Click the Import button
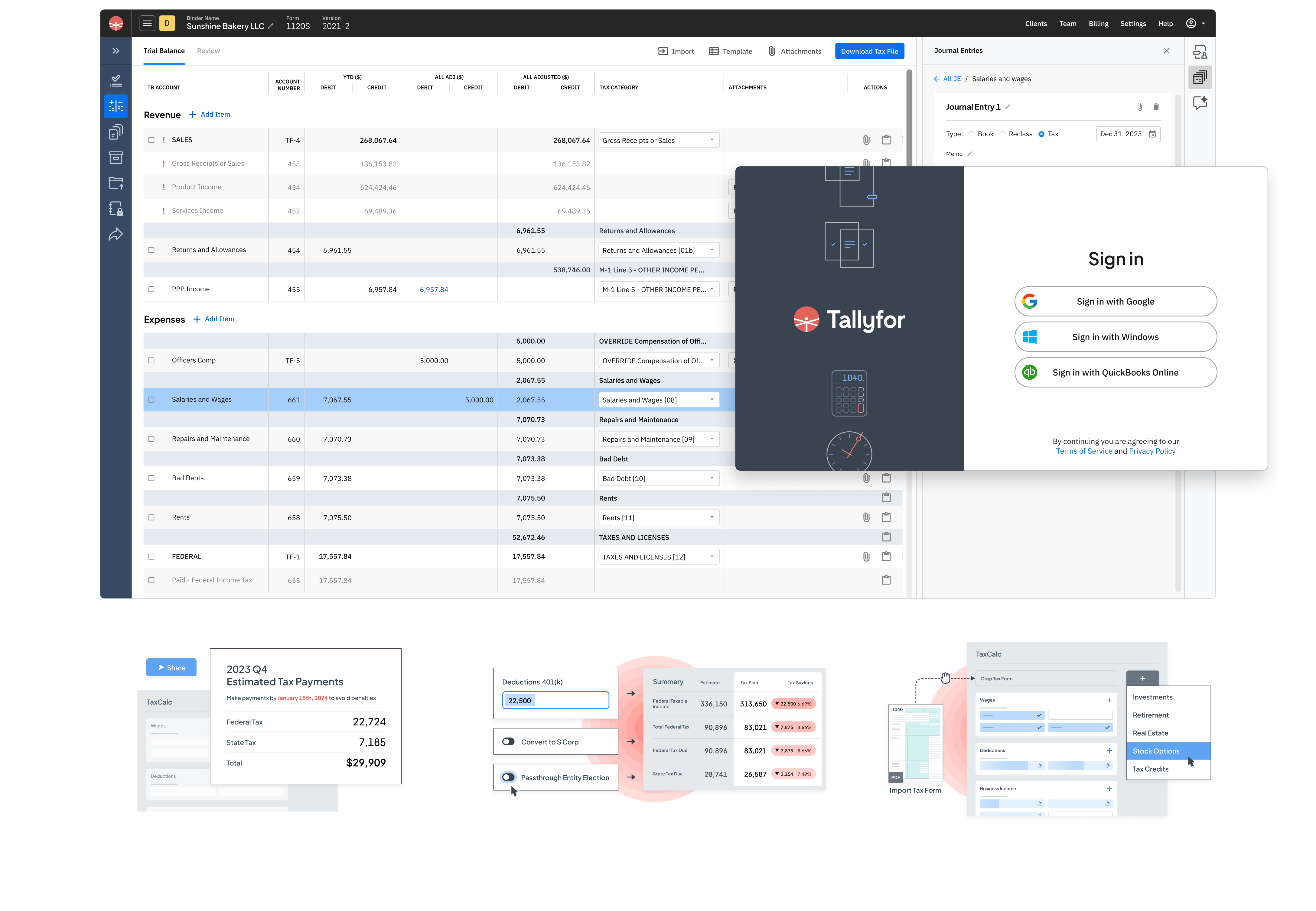 pyautogui.click(x=676, y=51)
